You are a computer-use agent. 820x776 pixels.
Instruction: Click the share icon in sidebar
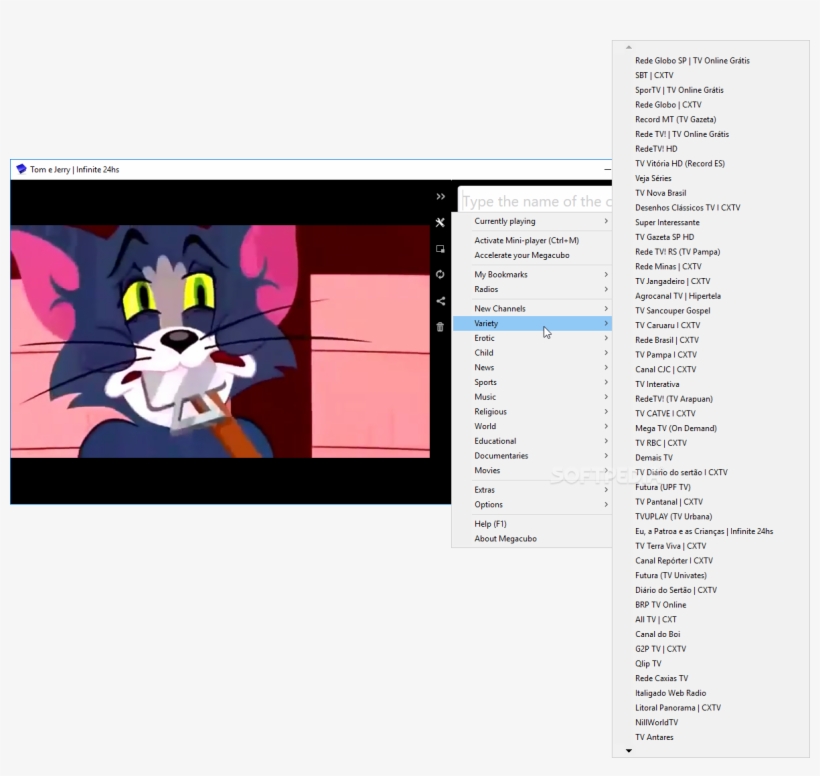pos(440,300)
